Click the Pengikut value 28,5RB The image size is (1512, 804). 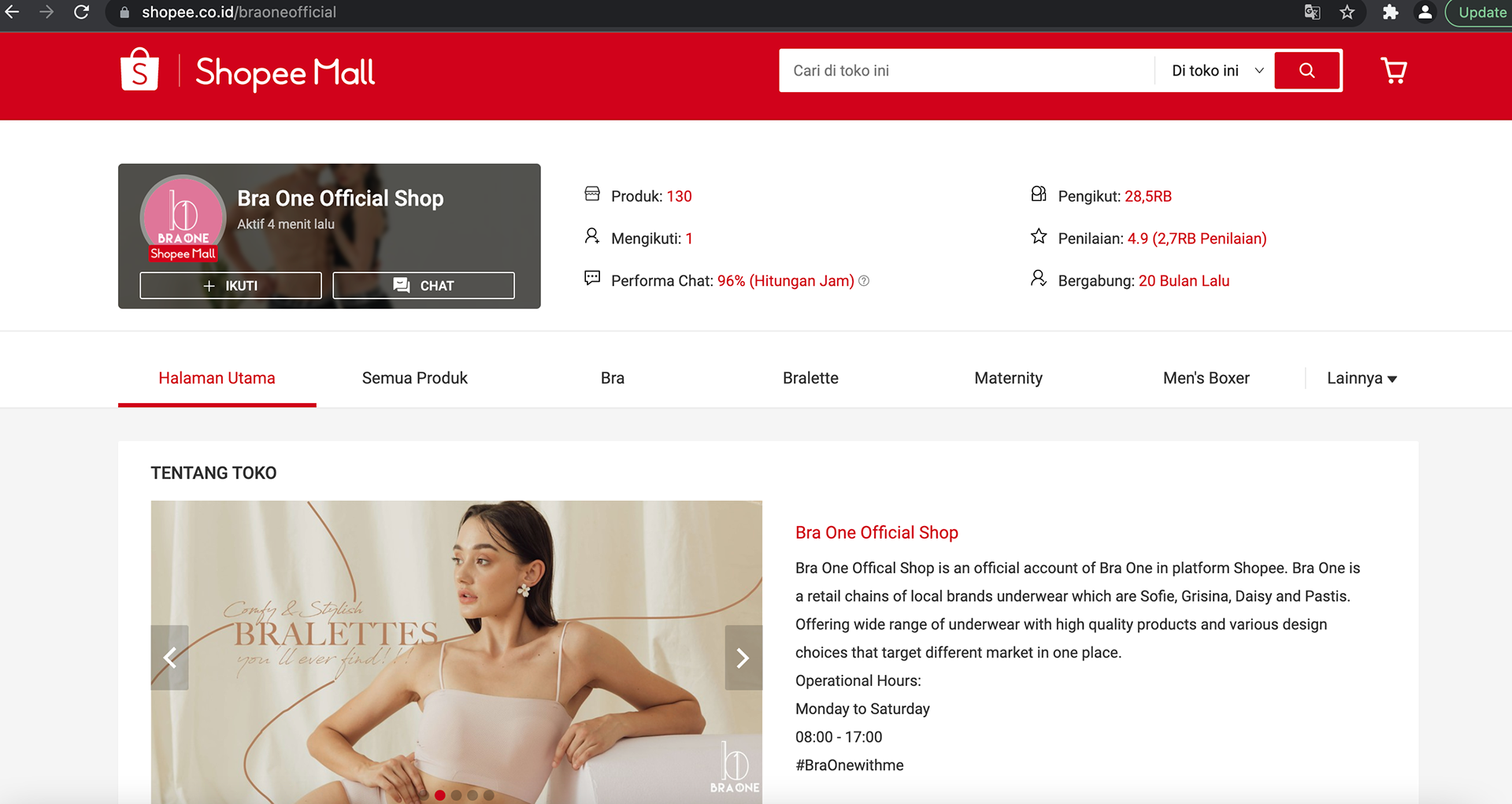coord(1148,196)
